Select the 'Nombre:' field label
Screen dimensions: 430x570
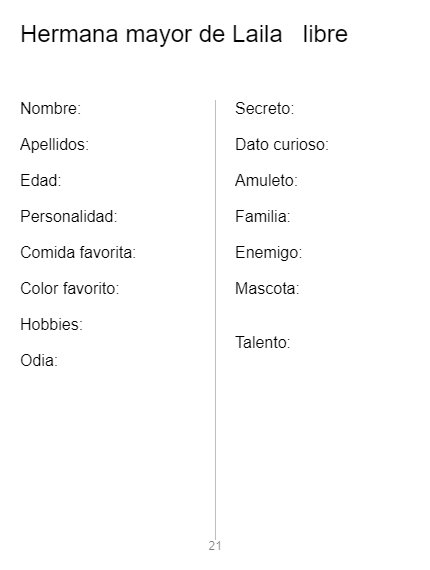point(51,108)
